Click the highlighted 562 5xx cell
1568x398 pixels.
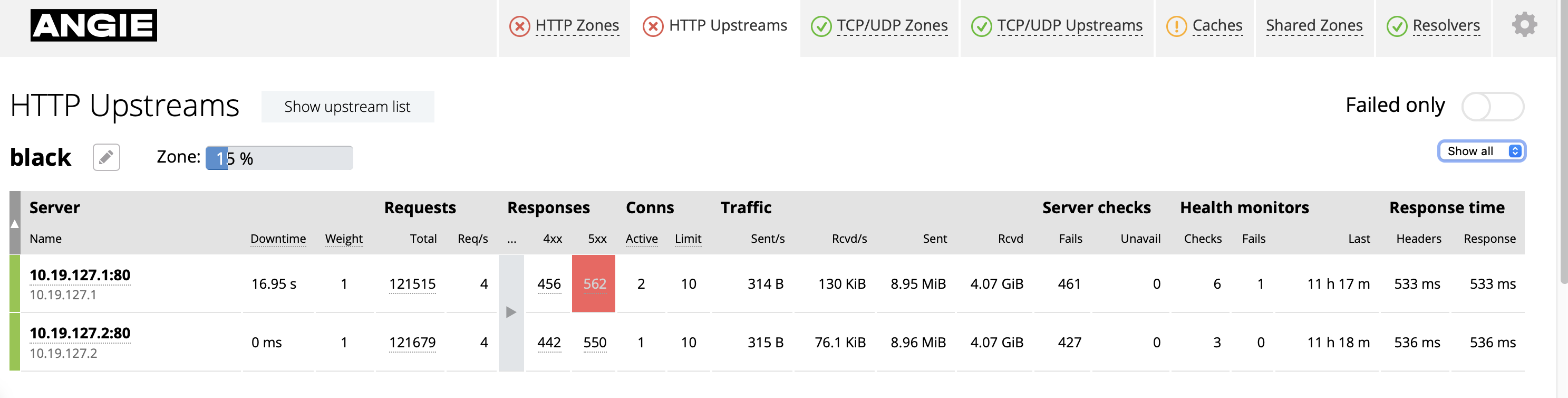point(594,284)
